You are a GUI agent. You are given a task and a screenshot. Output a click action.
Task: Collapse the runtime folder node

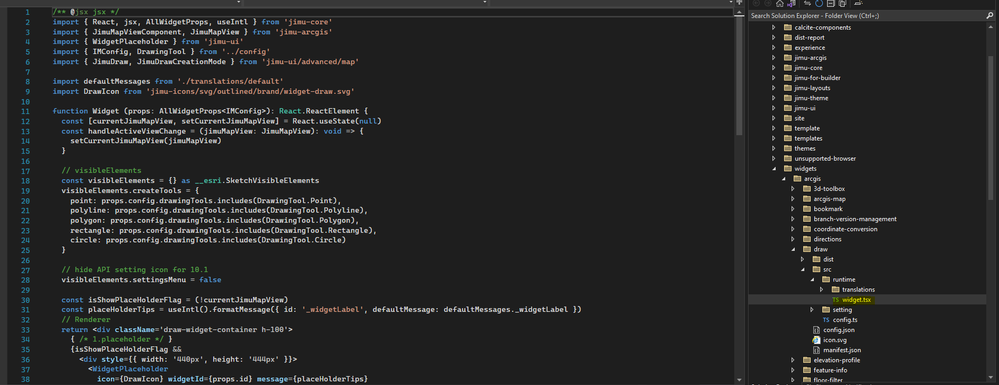pos(812,280)
